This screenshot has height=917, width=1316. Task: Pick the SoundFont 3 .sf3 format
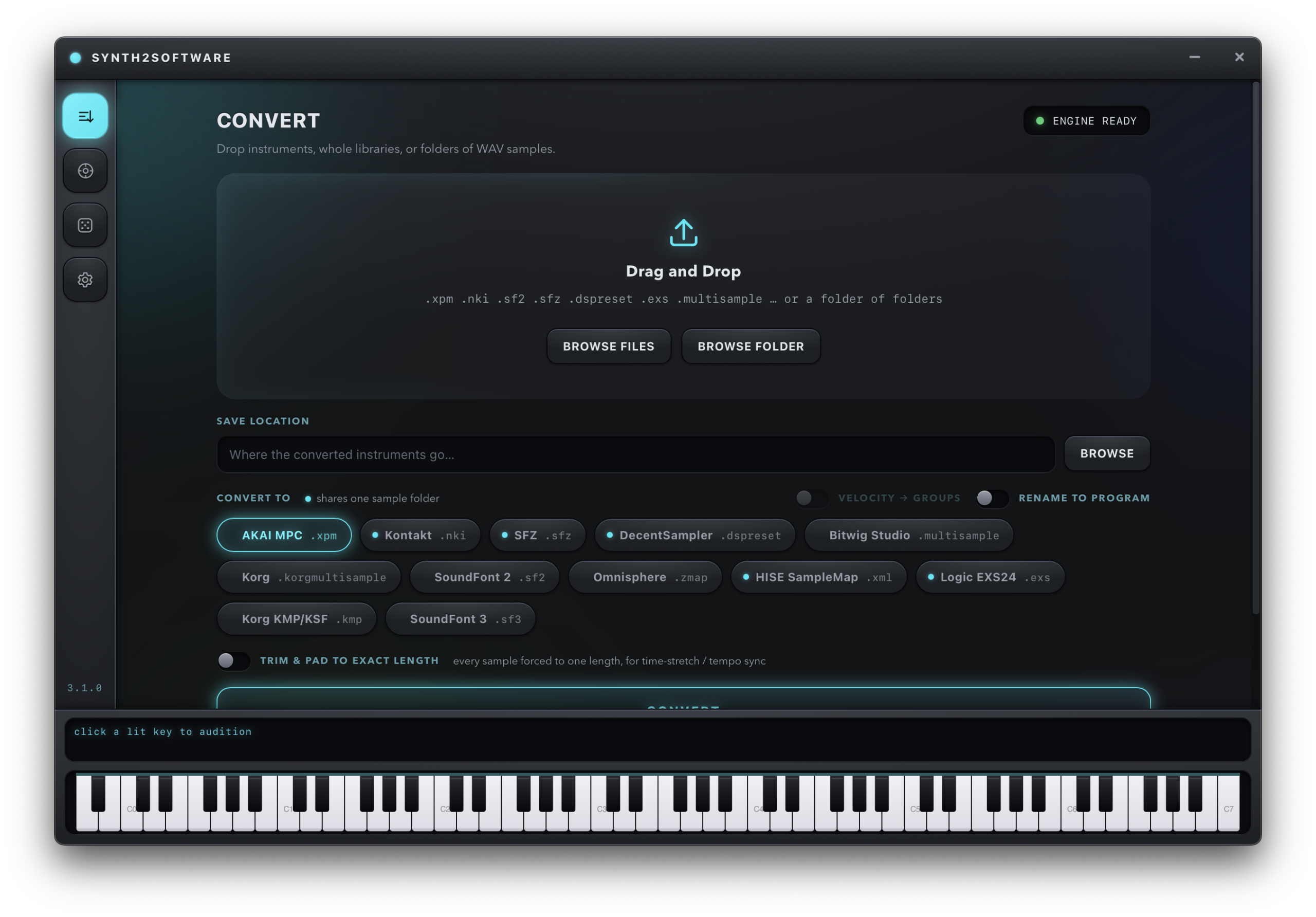460,619
